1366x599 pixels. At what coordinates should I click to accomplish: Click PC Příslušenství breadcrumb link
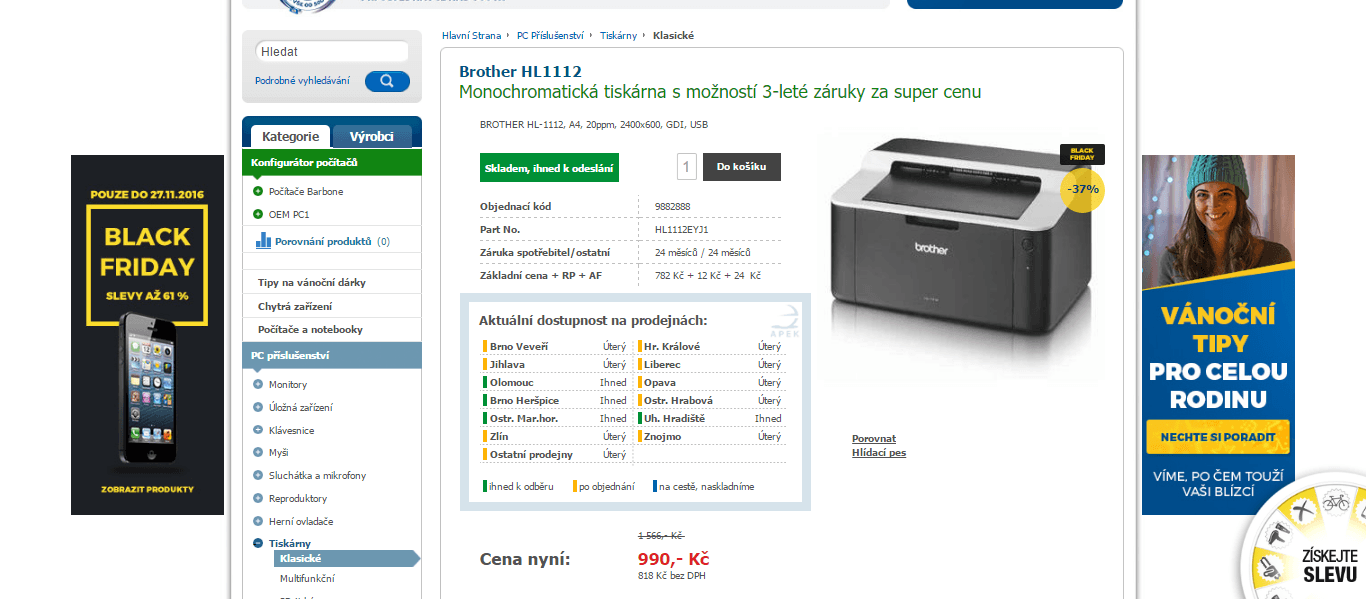[x=550, y=36]
